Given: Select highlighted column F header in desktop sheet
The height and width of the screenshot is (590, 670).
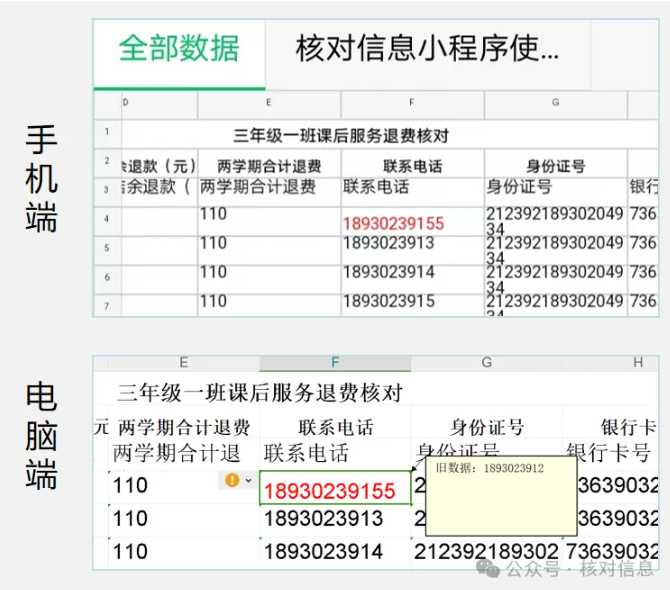Looking at the screenshot, I should click(335, 363).
